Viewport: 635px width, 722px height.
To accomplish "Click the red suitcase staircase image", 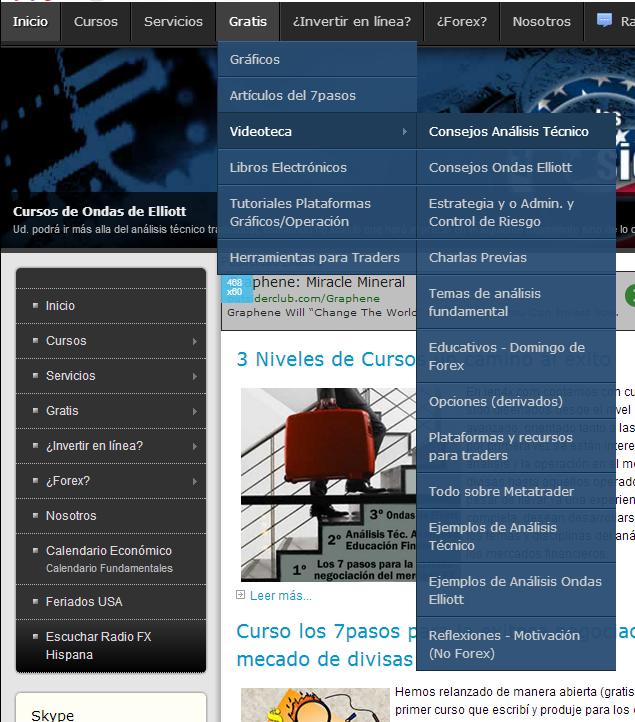I will point(328,484).
